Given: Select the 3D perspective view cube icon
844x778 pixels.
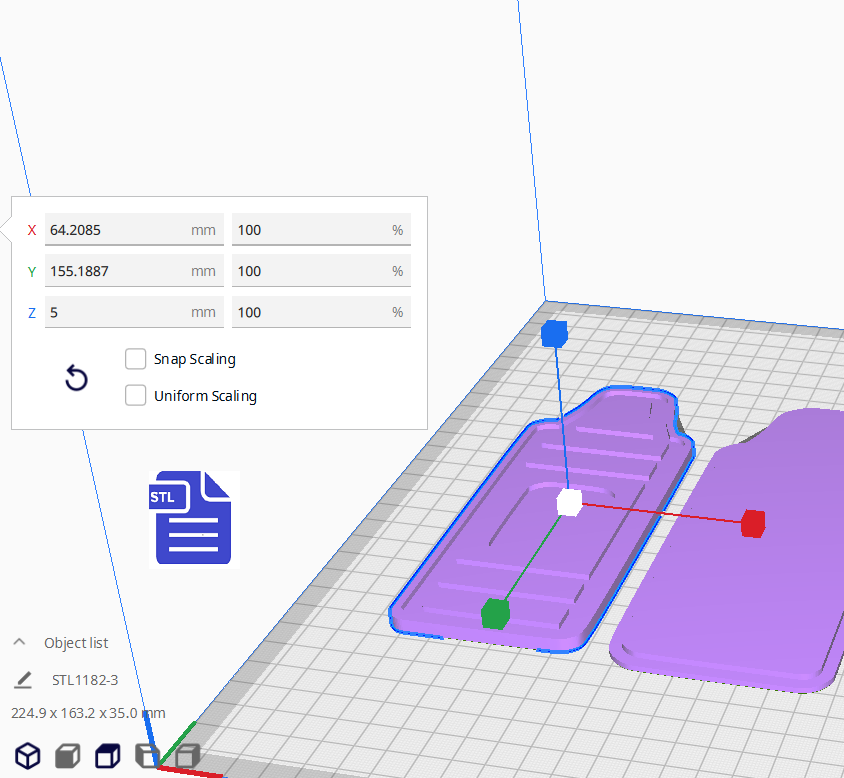Looking at the screenshot, I should coord(28,756).
